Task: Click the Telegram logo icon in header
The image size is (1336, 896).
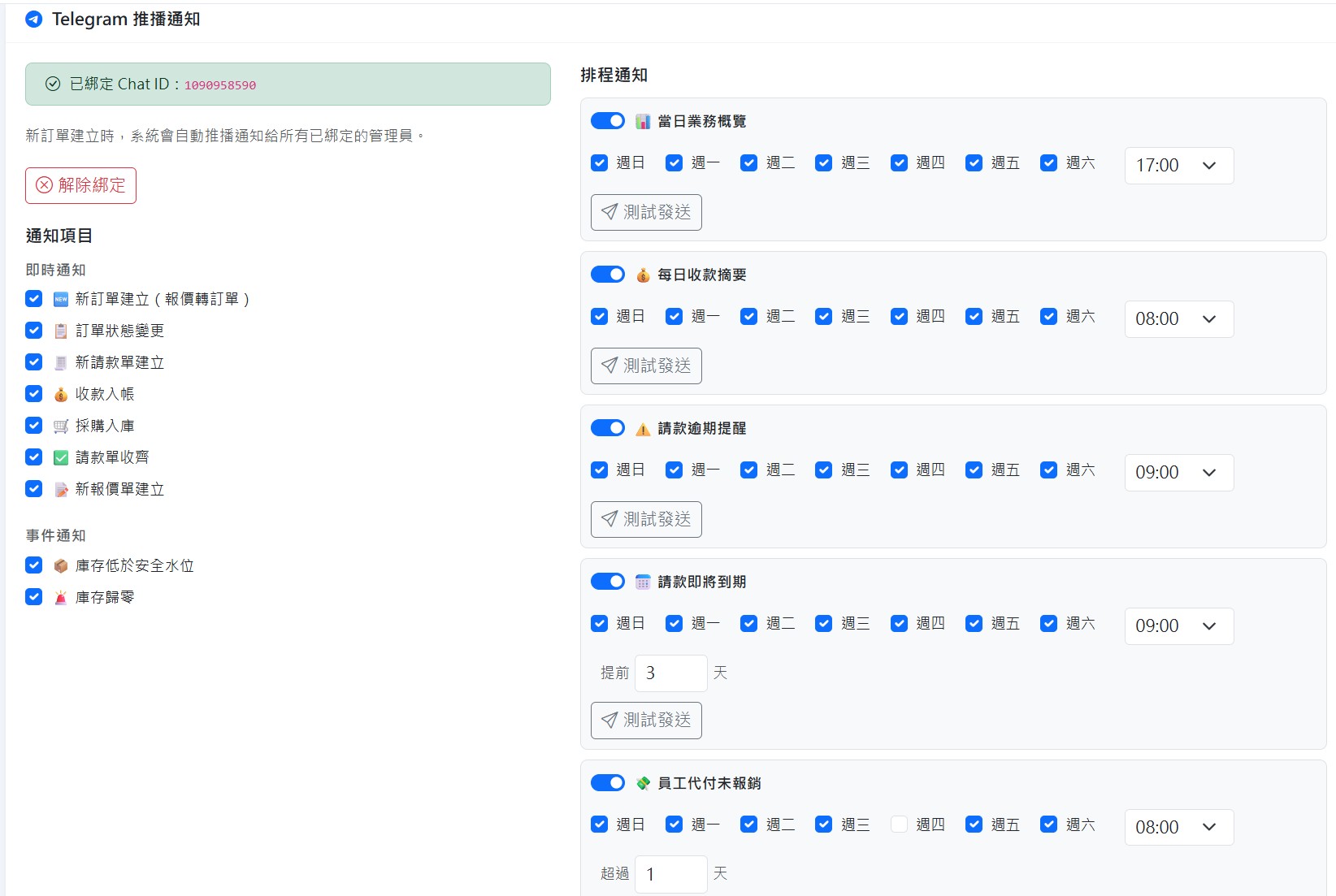Action: coord(34,19)
